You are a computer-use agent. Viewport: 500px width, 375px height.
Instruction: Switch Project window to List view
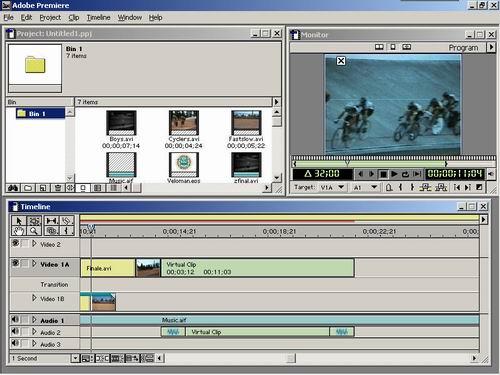click(113, 188)
